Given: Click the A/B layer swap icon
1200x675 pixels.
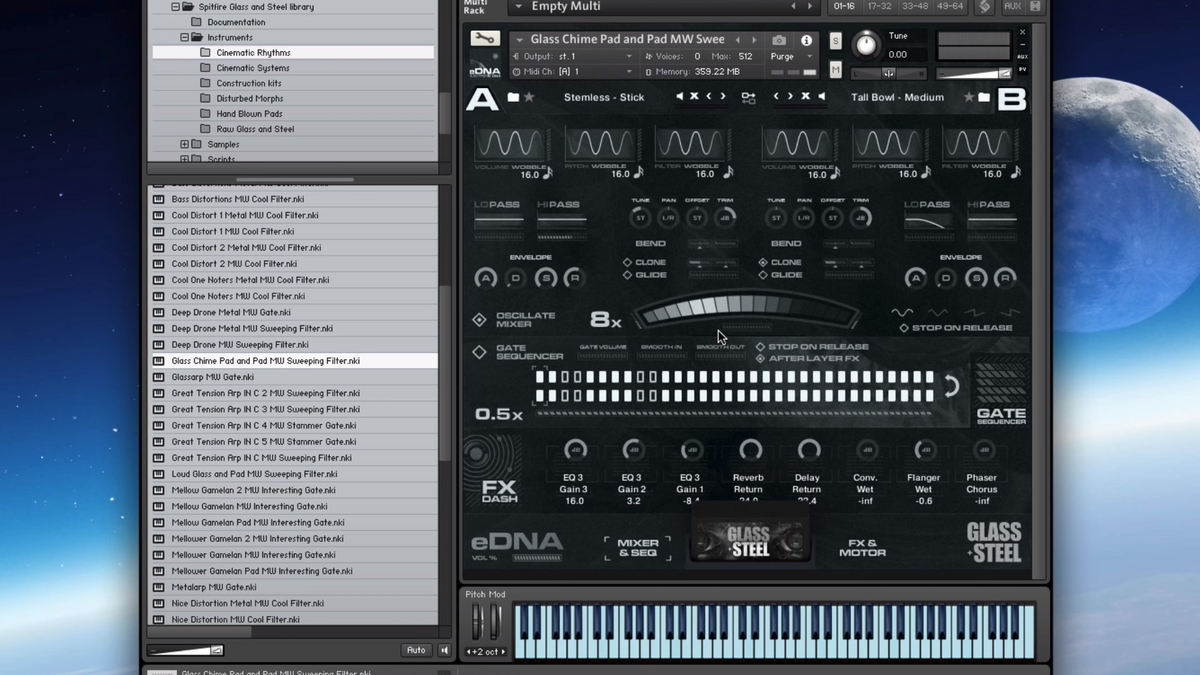Looking at the screenshot, I should (748, 97).
